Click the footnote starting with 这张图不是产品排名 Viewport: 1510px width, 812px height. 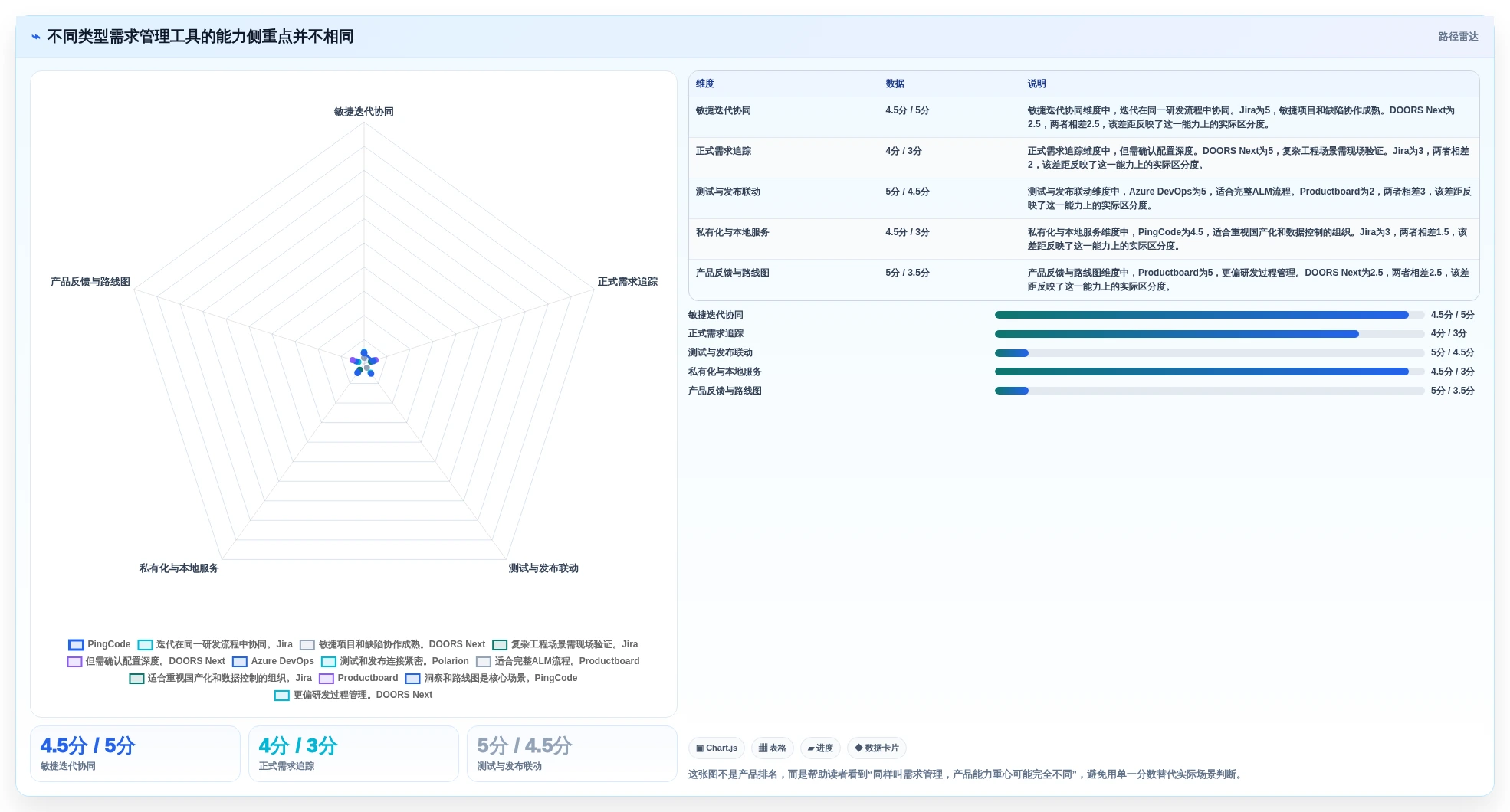click(965, 774)
